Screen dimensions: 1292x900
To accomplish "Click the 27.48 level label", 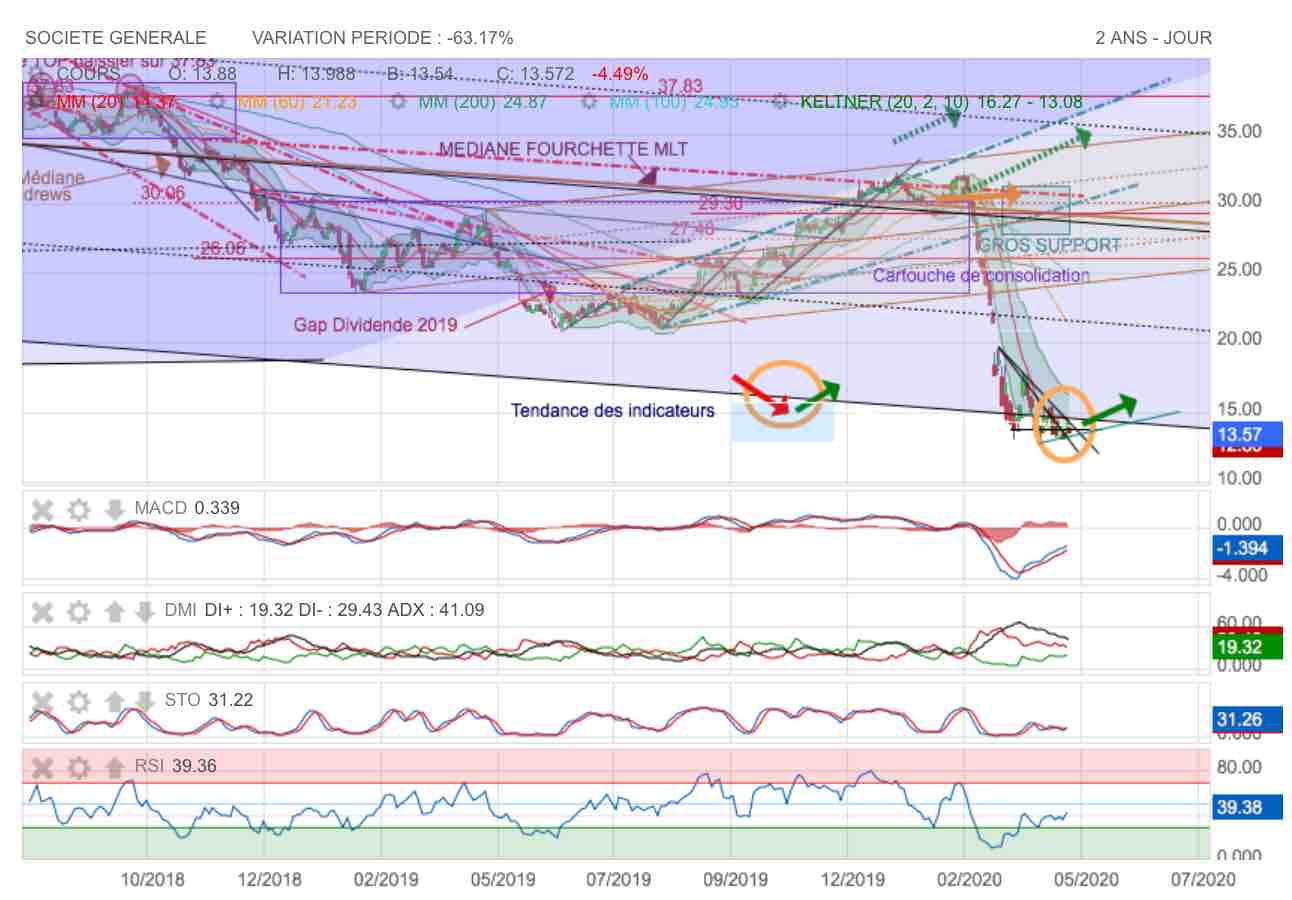I will point(692,229).
